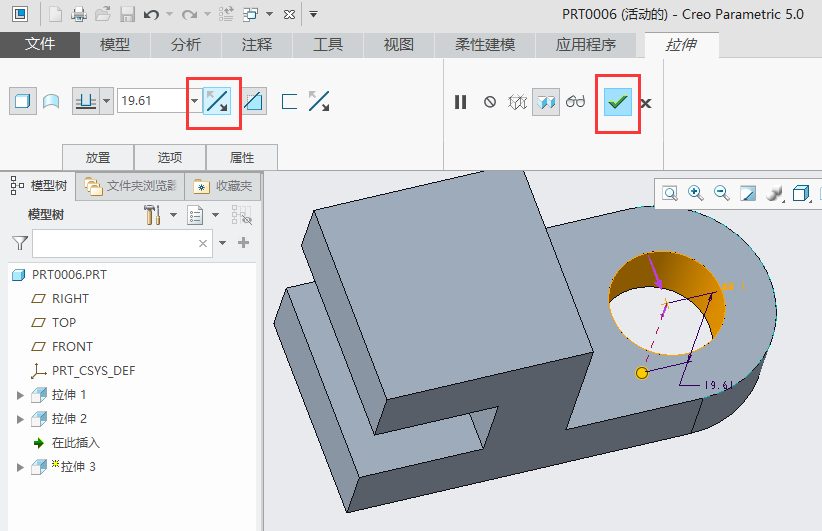Click the Zoom Out magnifier icon
The width and height of the screenshot is (822, 531).
click(721, 193)
